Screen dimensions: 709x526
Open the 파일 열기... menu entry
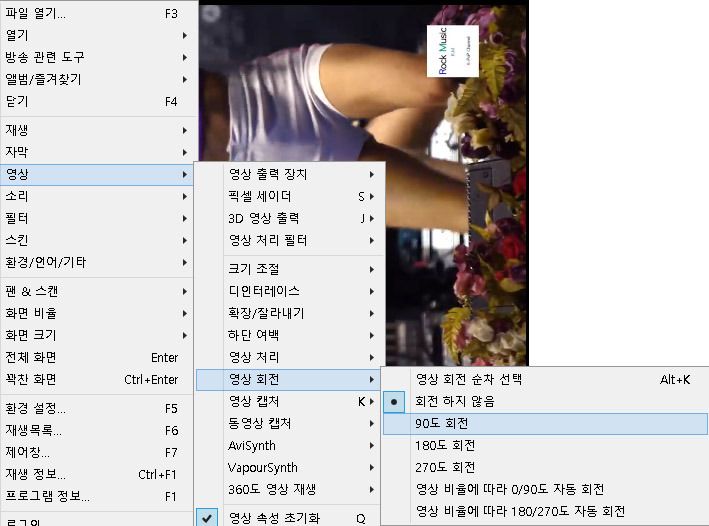[x=97, y=14]
